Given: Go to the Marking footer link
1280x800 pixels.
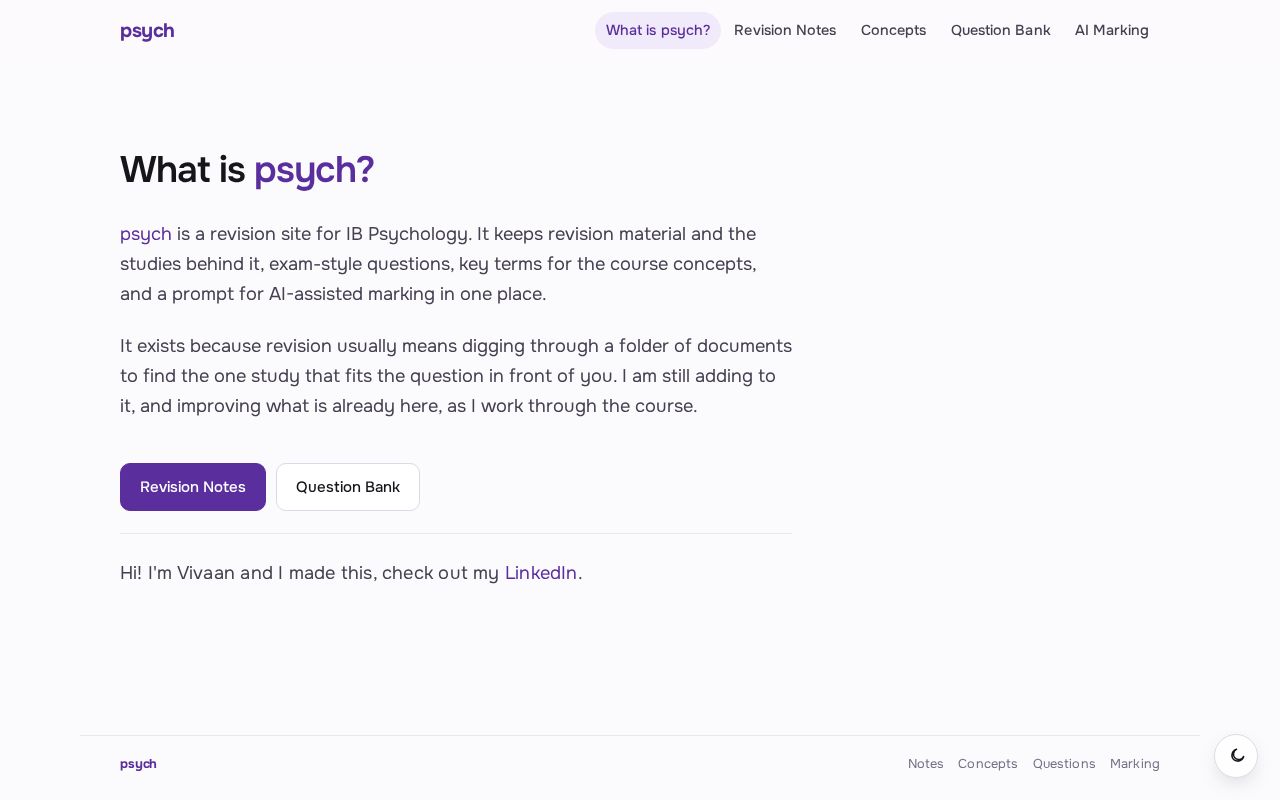Looking at the screenshot, I should 1135,764.
